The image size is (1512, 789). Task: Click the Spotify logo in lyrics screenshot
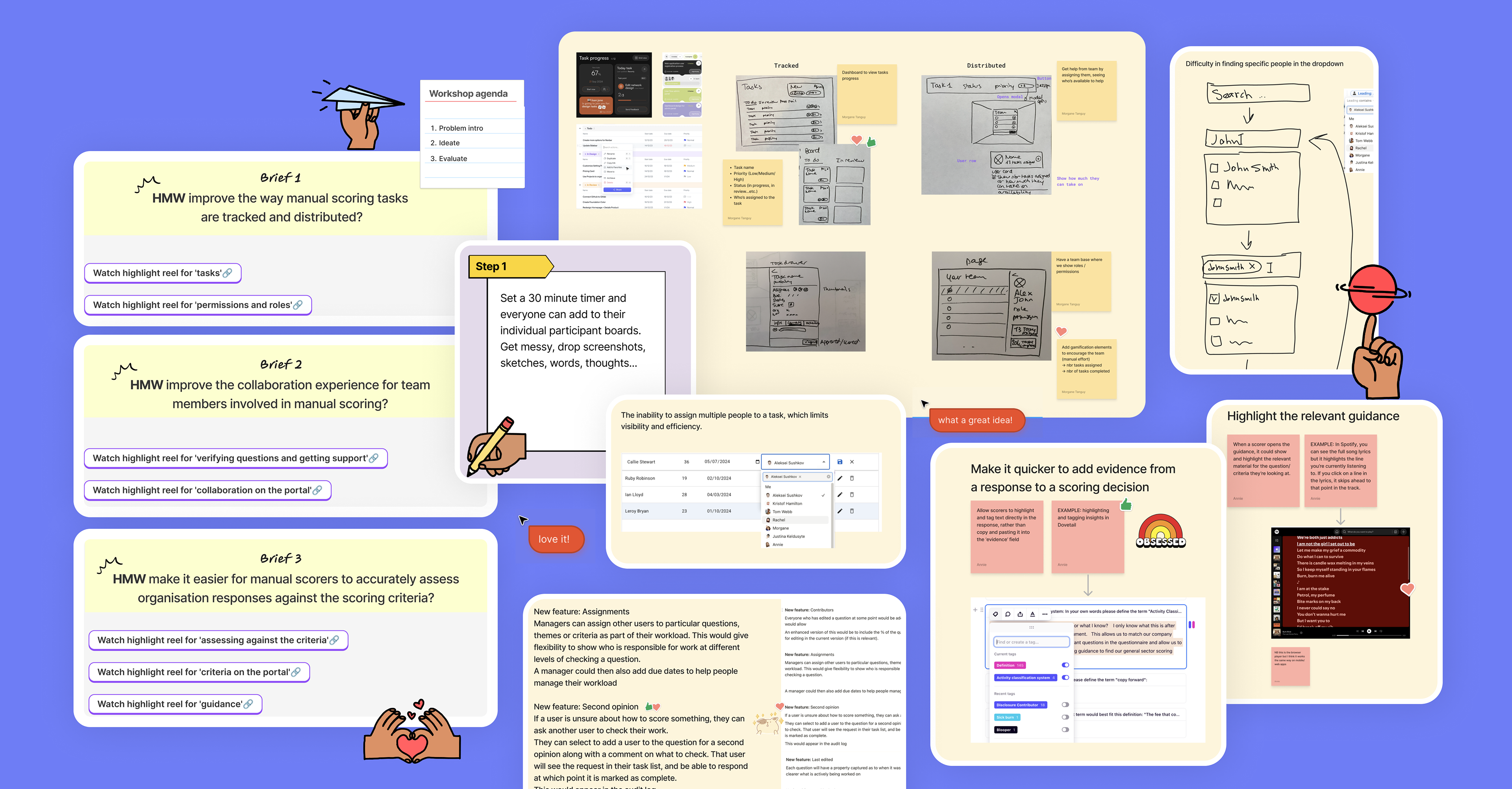point(1277,532)
